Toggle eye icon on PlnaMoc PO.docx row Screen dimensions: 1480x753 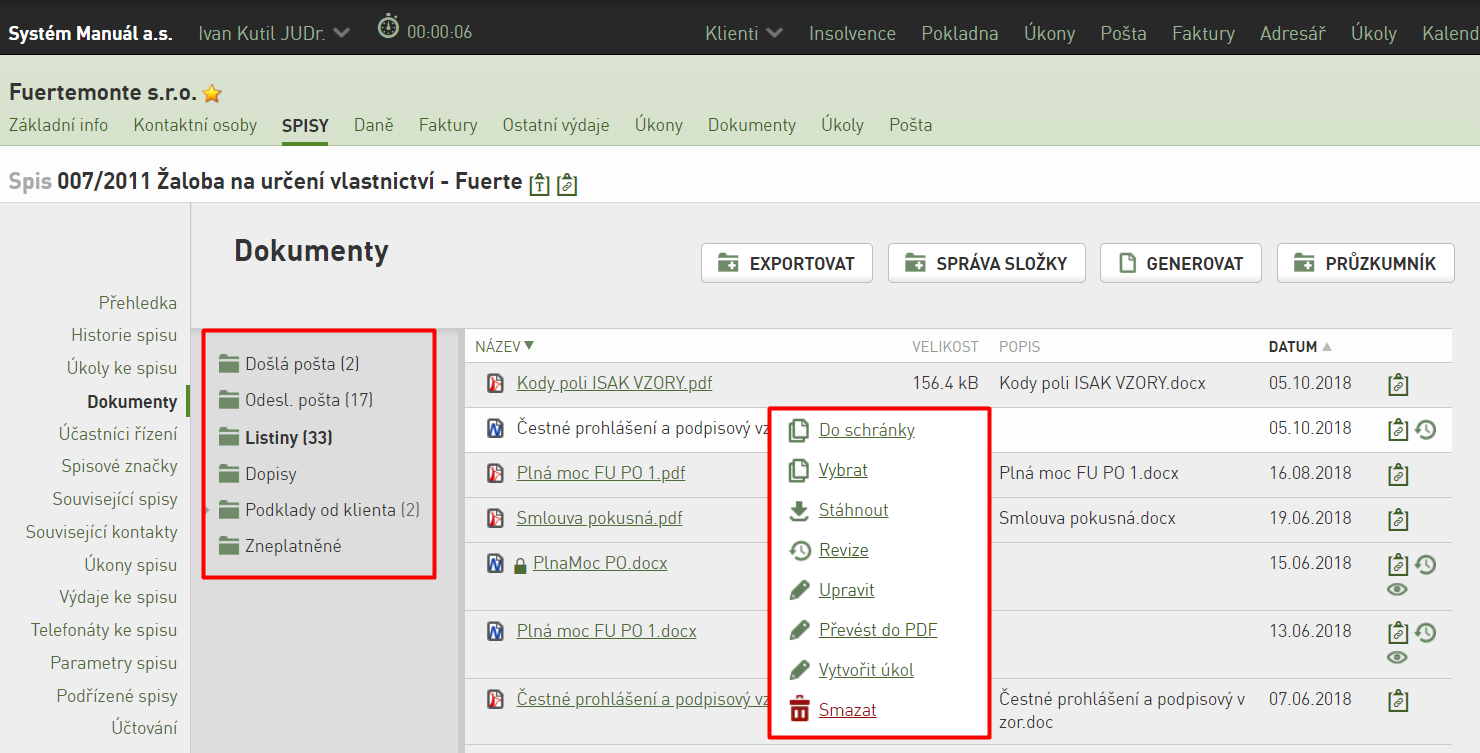pyautogui.click(x=1398, y=590)
